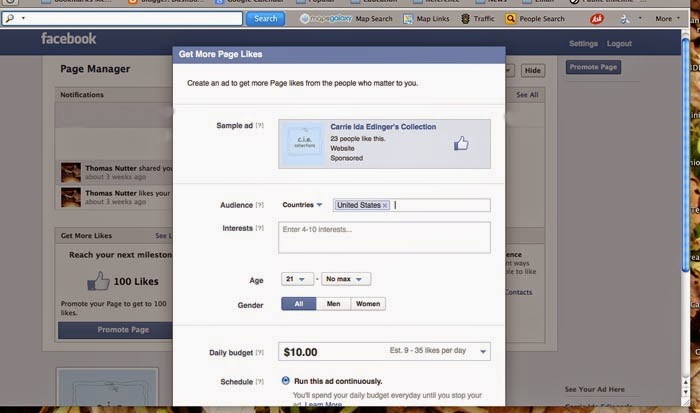The height and width of the screenshot is (413, 700).
Task: Choose Women gender option
Action: [x=368, y=304]
